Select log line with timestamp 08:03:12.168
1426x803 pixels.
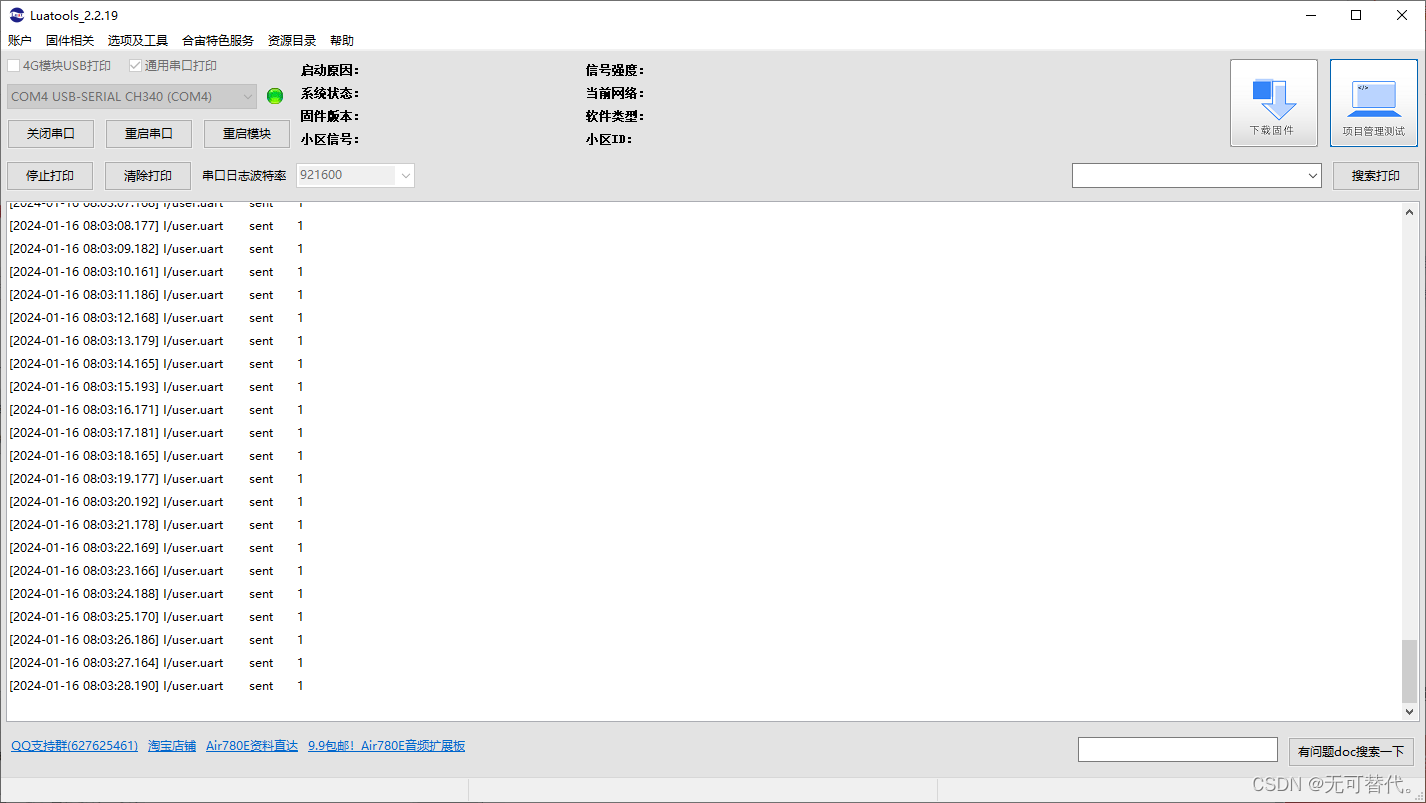[x=156, y=318]
